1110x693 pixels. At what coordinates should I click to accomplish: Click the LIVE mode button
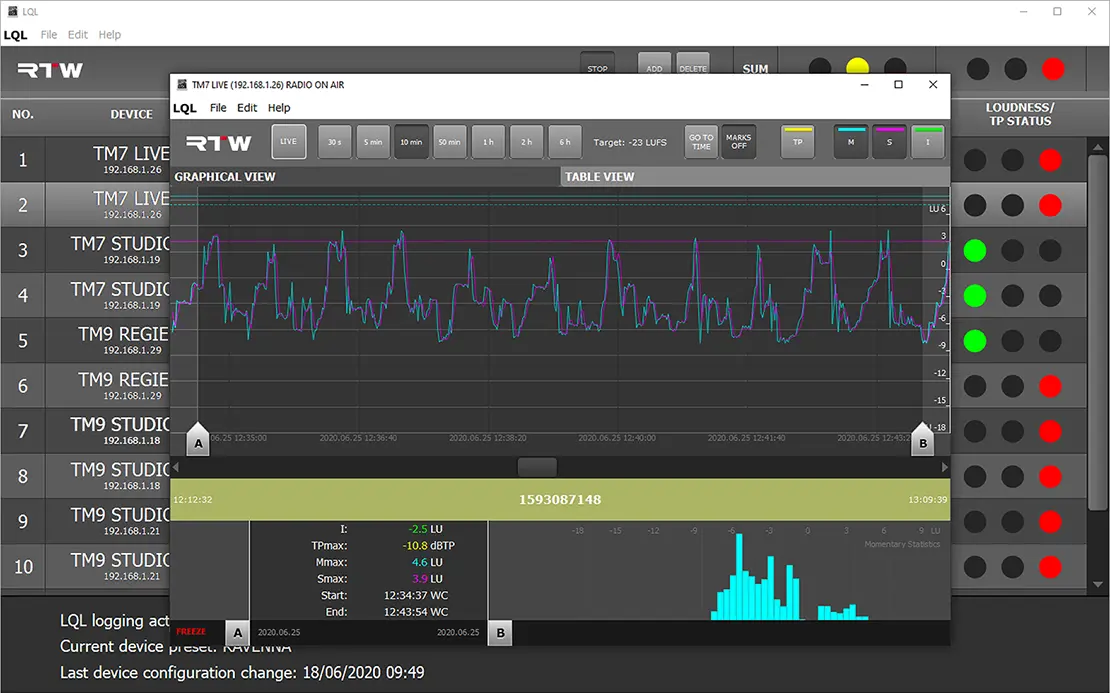pyautogui.click(x=289, y=142)
